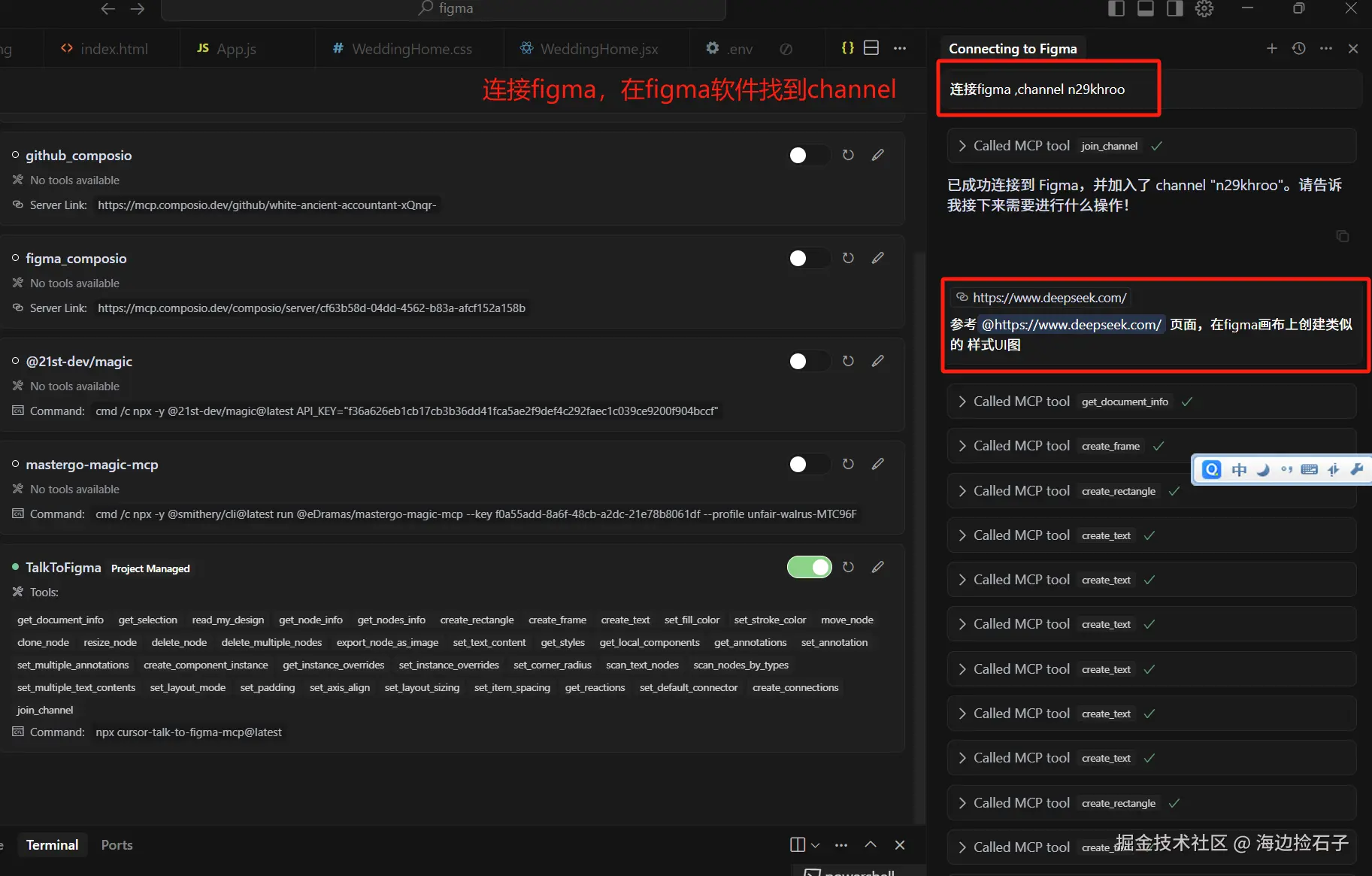Open editor more actions ellipsis
Viewport: 1372px width, 876px height.
click(x=900, y=48)
